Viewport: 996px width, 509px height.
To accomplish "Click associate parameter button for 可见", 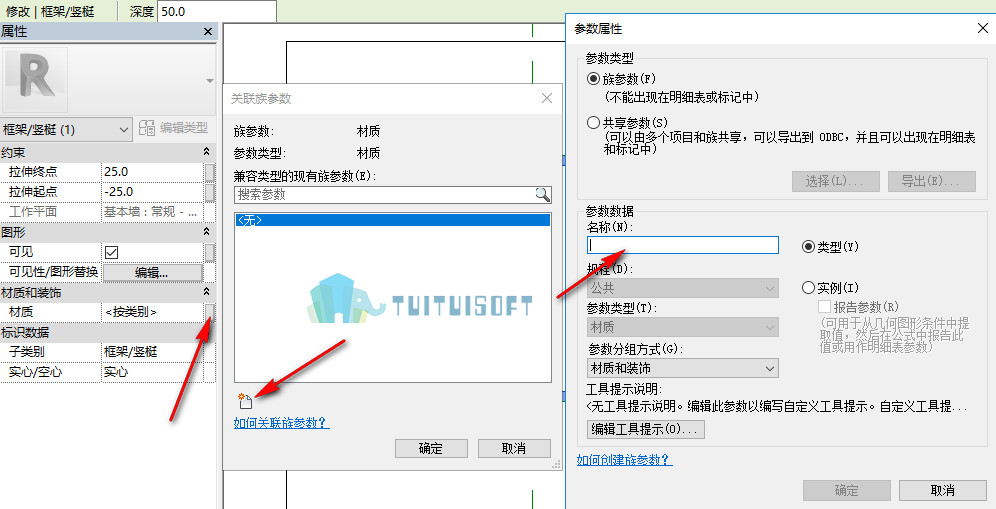I will pyautogui.click(x=210, y=252).
